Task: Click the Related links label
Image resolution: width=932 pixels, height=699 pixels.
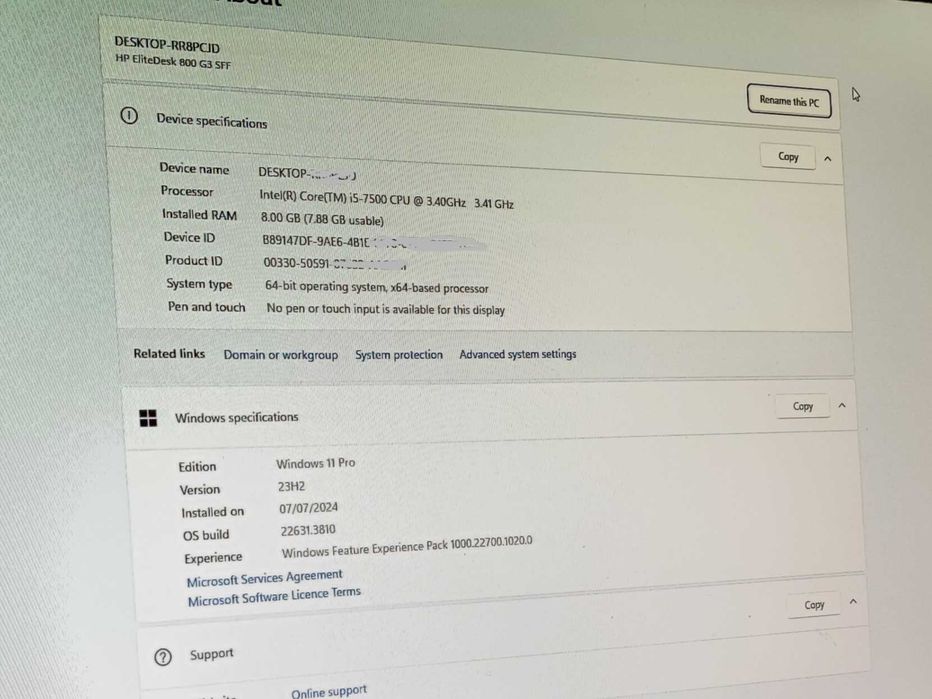Action: [x=169, y=354]
